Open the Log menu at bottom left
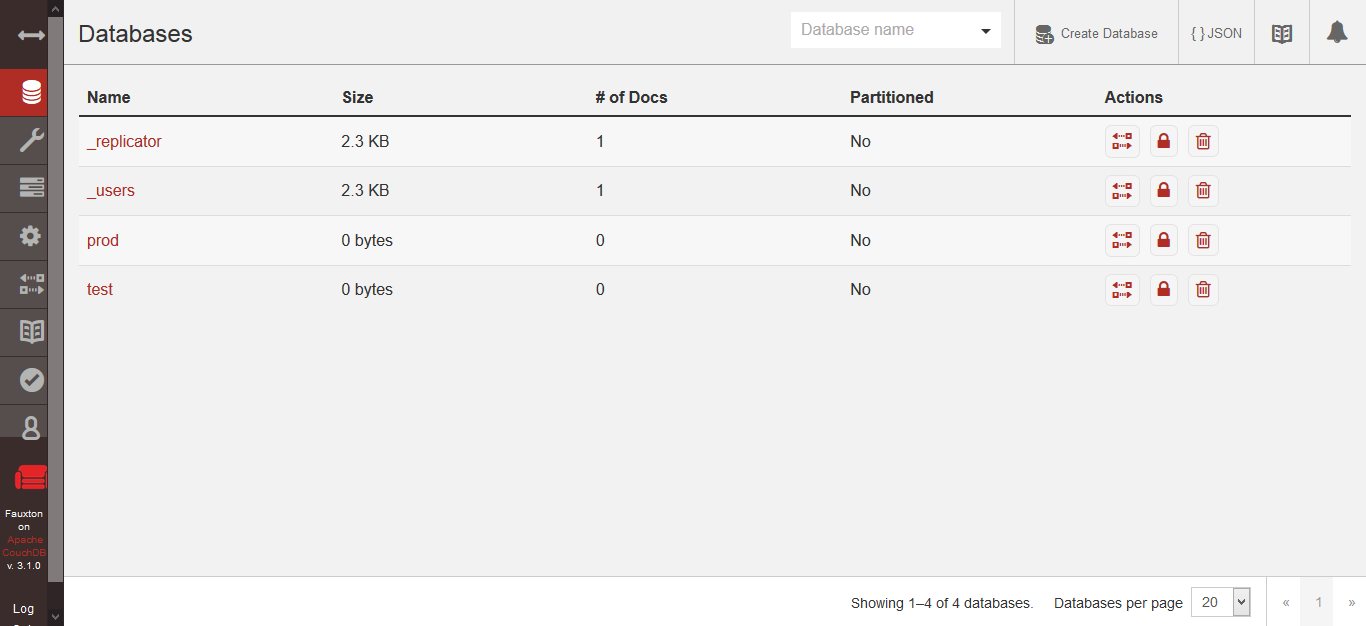Viewport: 1366px width, 626px height. tap(24, 607)
